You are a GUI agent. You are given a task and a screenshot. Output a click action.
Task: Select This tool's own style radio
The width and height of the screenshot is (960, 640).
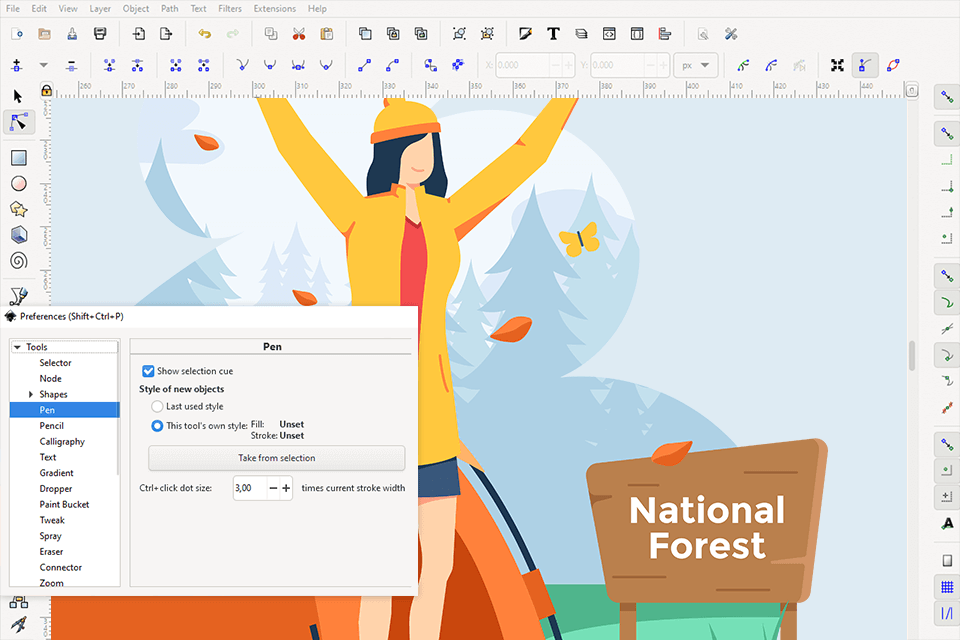tap(157, 426)
